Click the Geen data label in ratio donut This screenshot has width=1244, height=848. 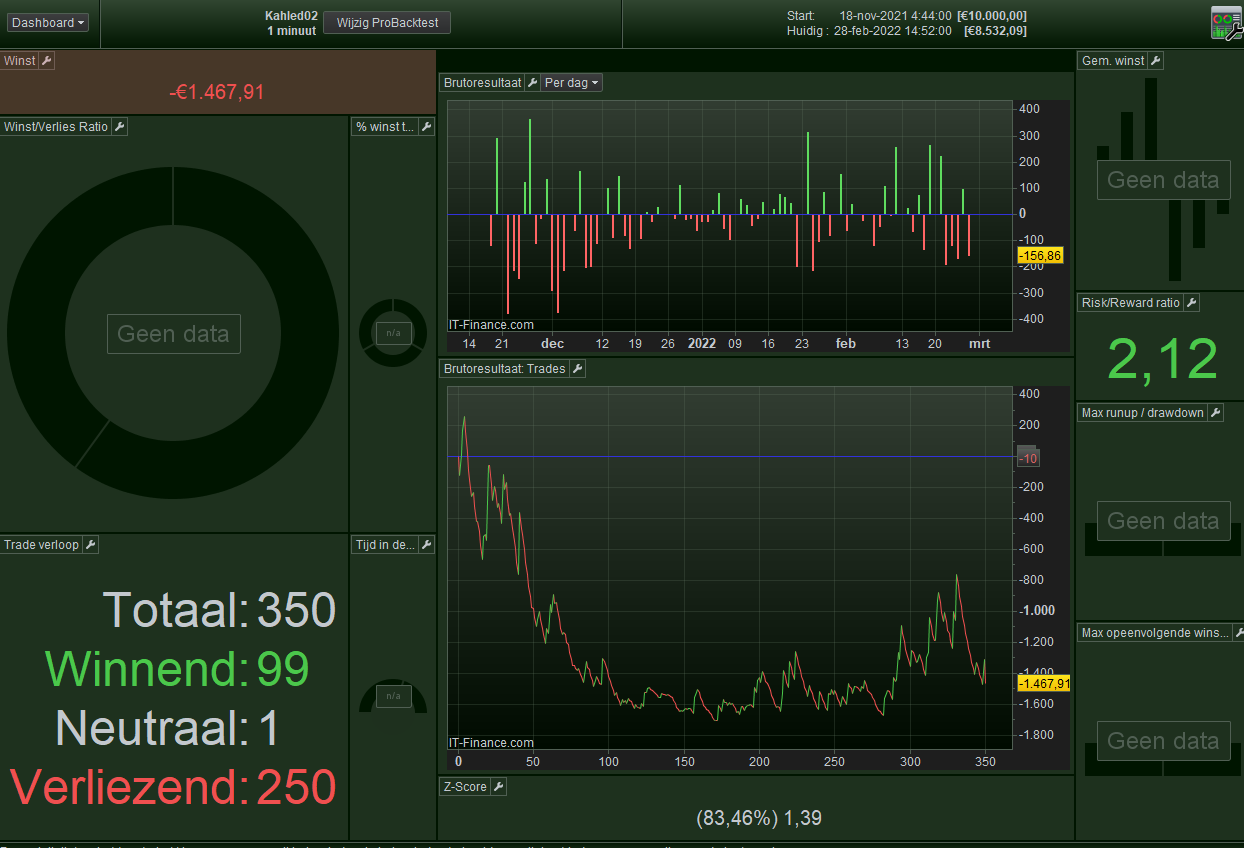(174, 334)
